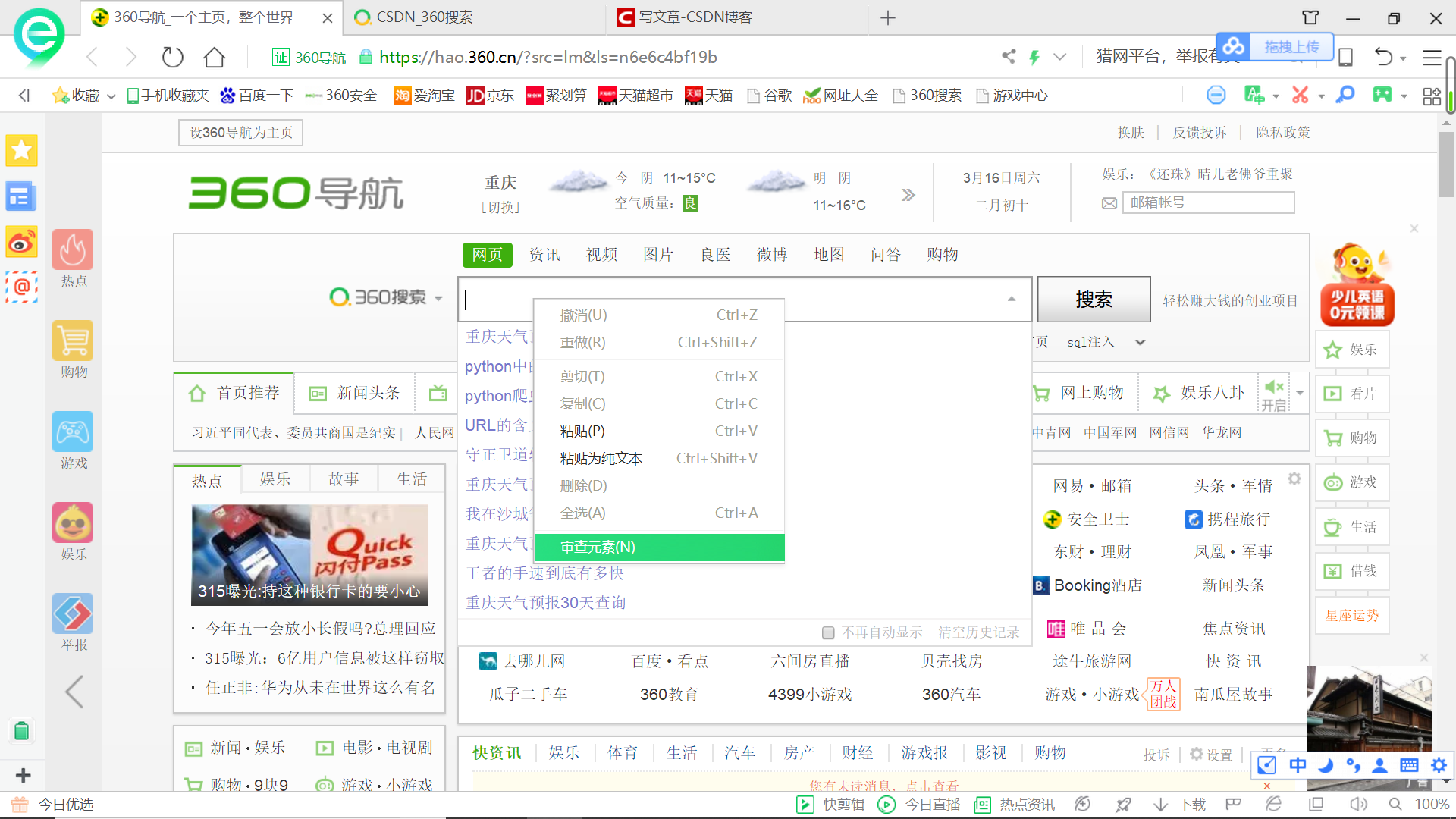Toggle the speaker volume icon in status bar
The width and height of the screenshot is (1456, 819).
[1358, 805]
